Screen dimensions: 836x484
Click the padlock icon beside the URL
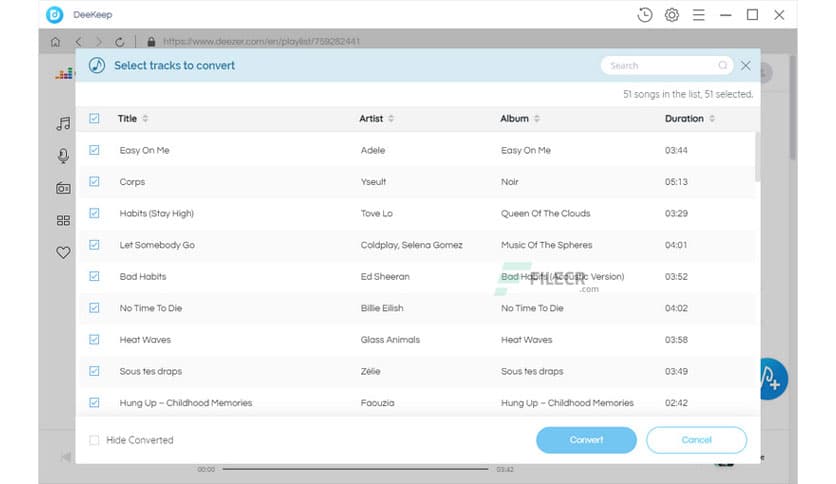coord(151,42)
